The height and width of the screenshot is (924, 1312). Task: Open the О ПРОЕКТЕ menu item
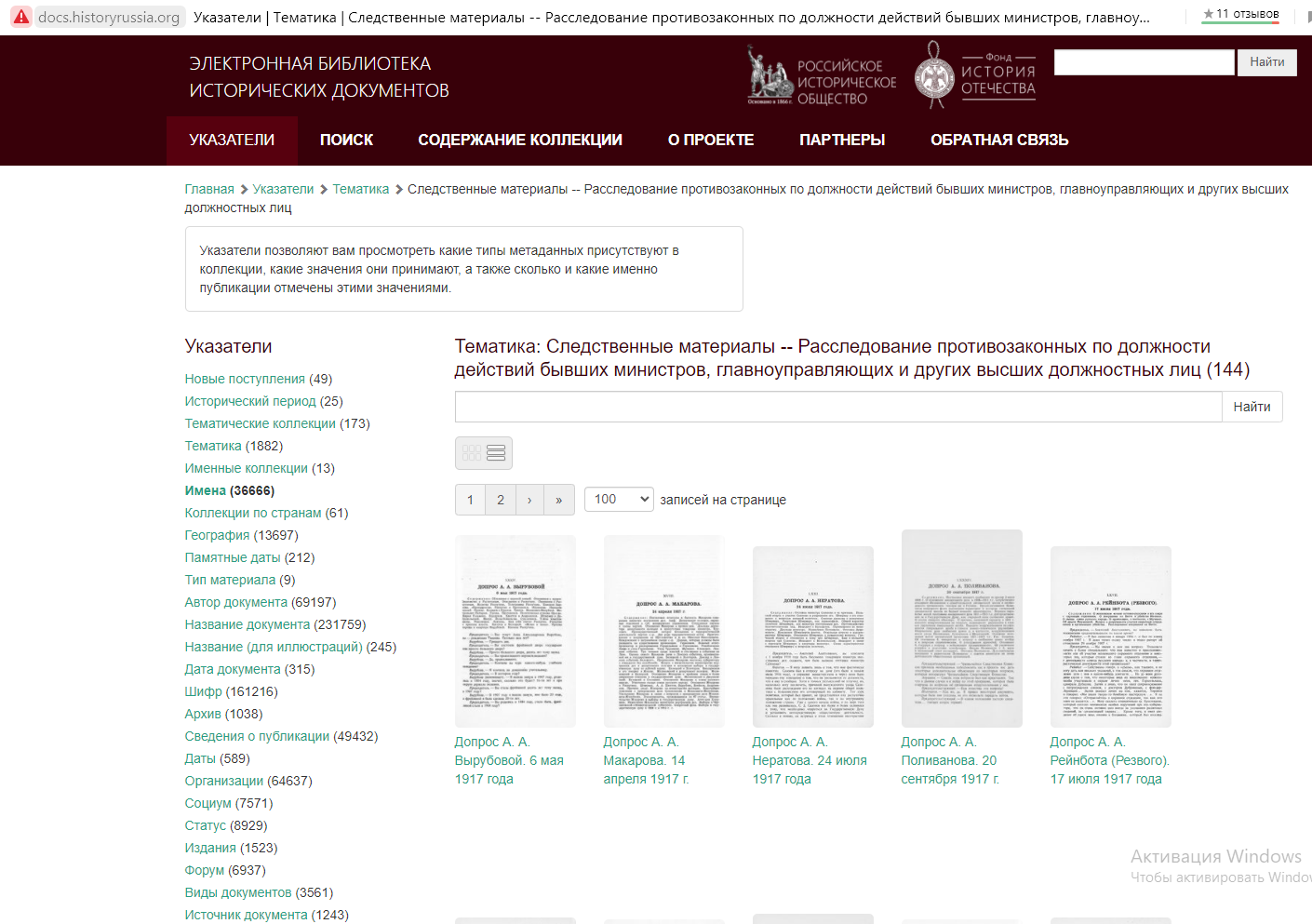pyautogui.click(x=712, y=140)
